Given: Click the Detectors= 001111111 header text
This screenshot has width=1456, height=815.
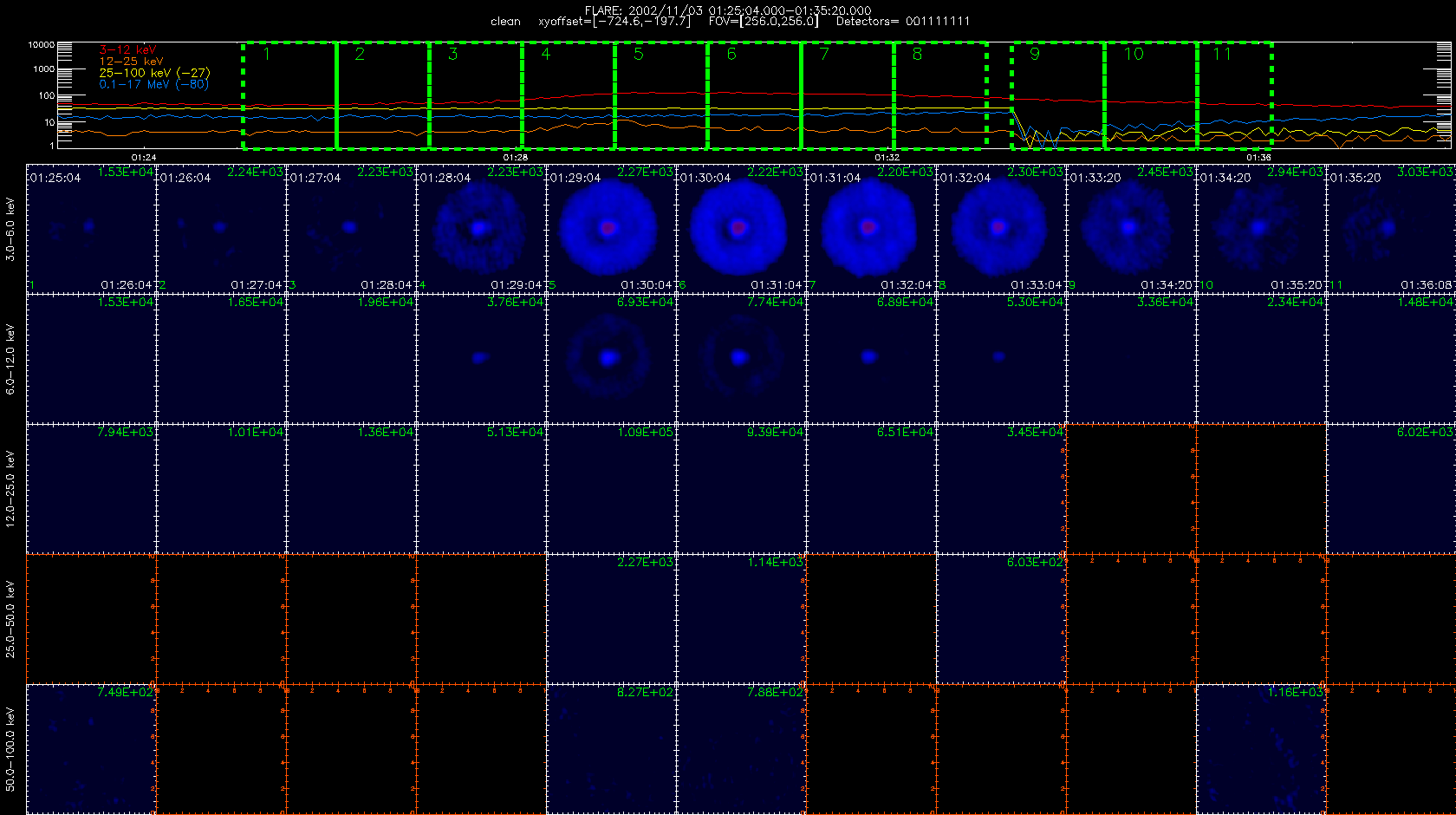Looking at the screenshot, I should coord(903,22).
